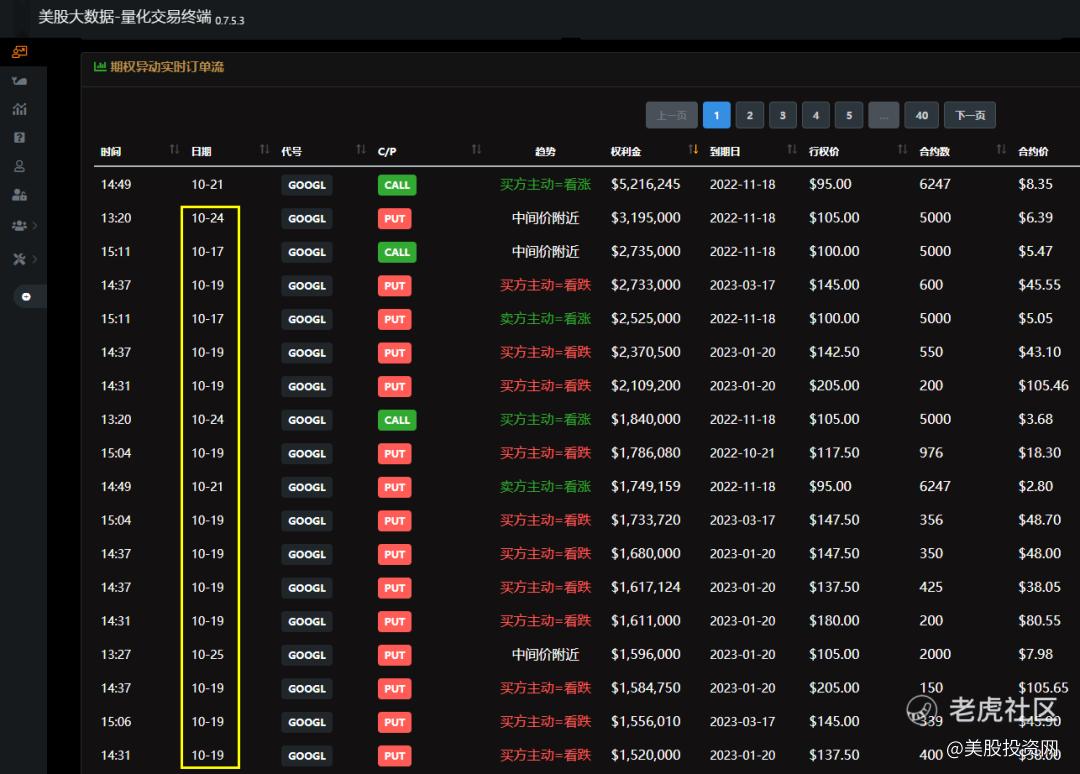Viewport: 1080px width, 774px height.
Task: Click strike price $180.00
Action: pos(834,621)
